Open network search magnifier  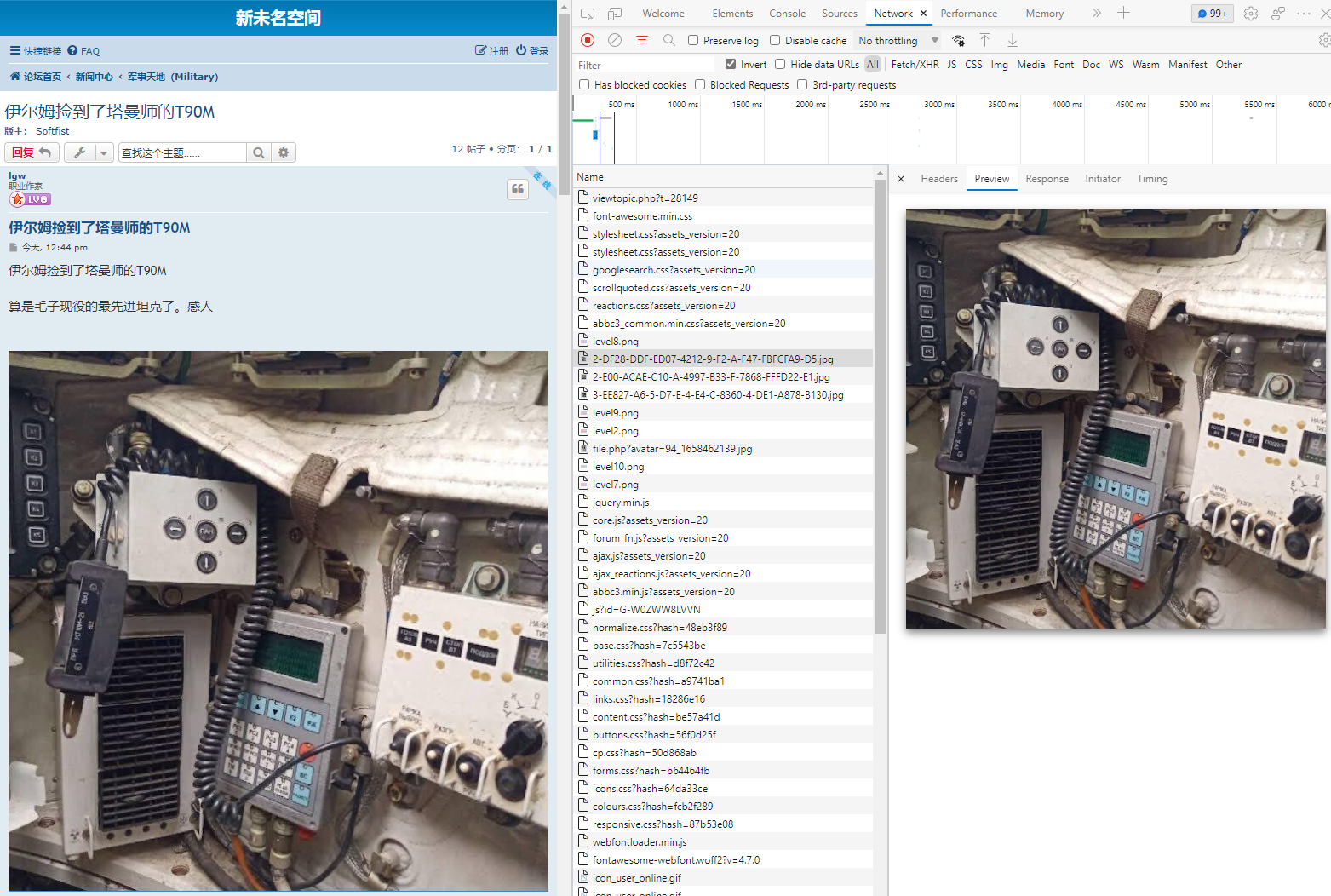click(x=669, y=40)
